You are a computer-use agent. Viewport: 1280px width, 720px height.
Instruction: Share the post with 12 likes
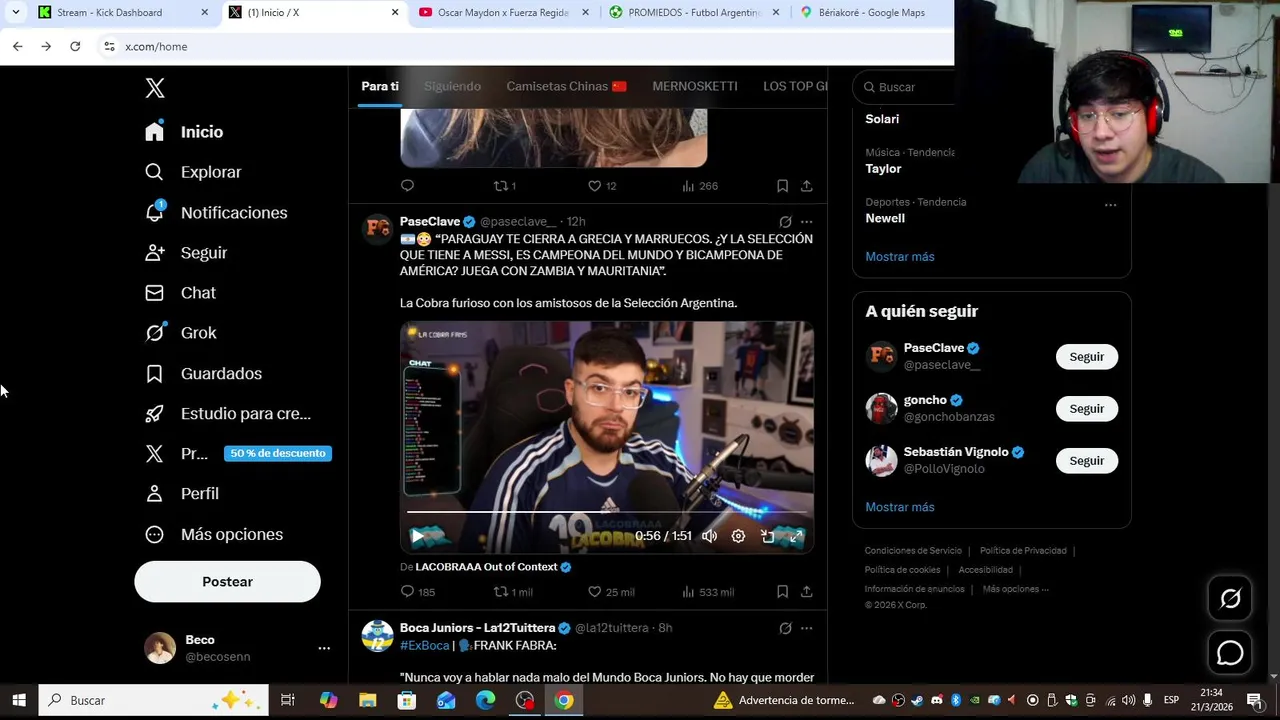806,186
